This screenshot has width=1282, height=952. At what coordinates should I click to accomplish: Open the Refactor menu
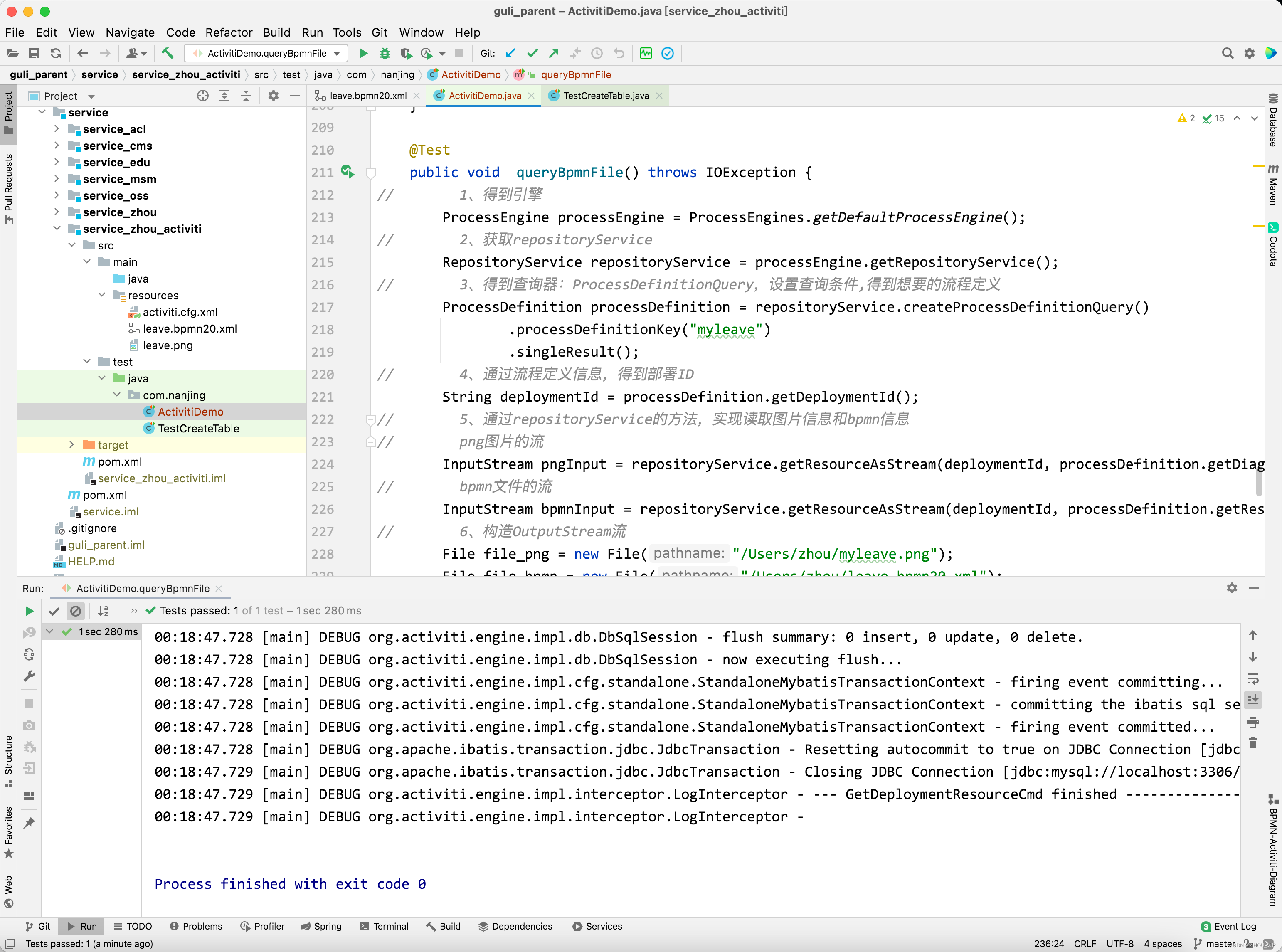[x=229, y=32]
